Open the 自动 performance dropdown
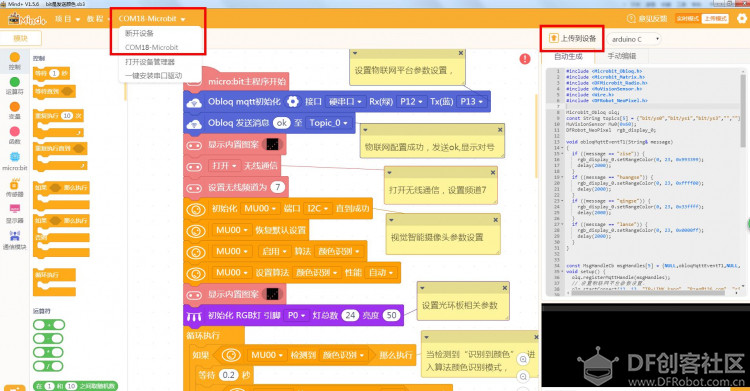 [x=381, y=272]
